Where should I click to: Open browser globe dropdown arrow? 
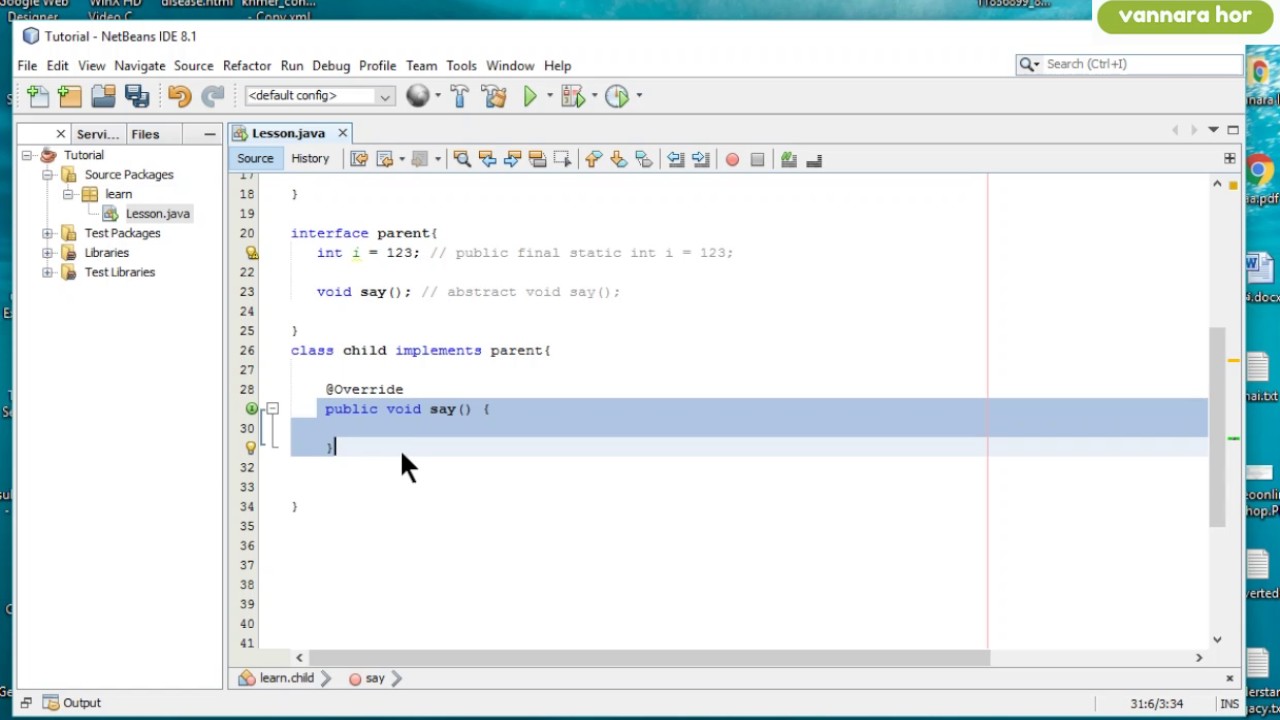pyautogui.click(x=437, y=96)
